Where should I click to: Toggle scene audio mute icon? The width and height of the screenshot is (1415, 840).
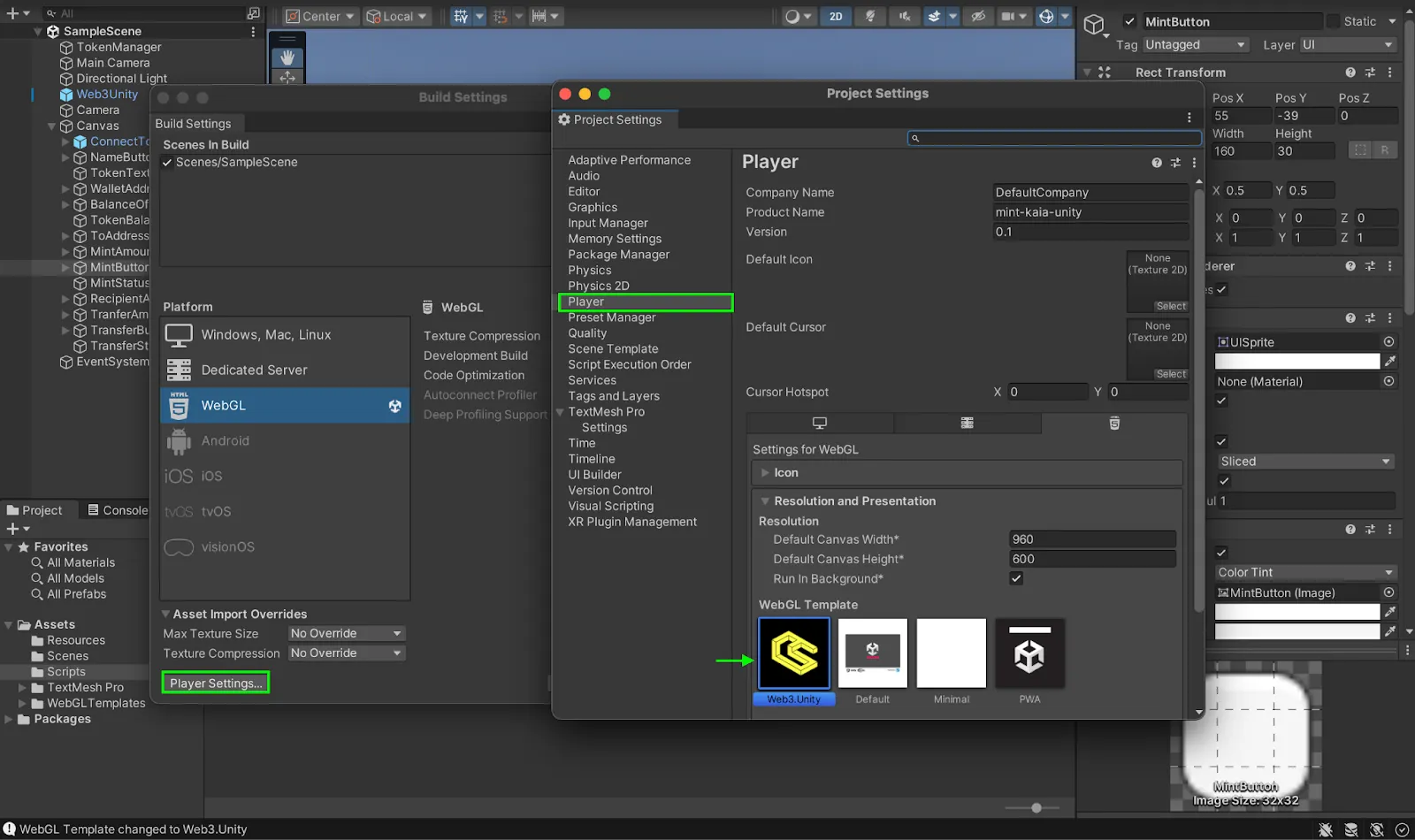click(x=904, y=17)
